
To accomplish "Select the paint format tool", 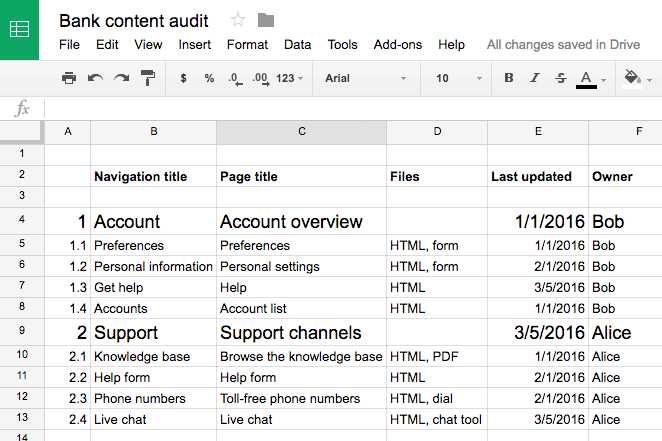I will point(148,78).
